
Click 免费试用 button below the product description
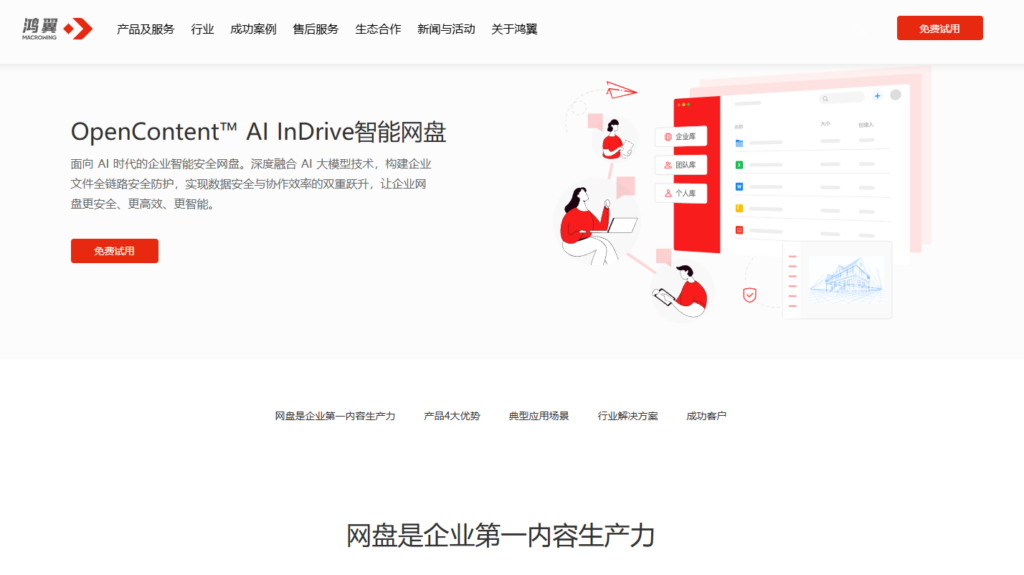(114, 251)
